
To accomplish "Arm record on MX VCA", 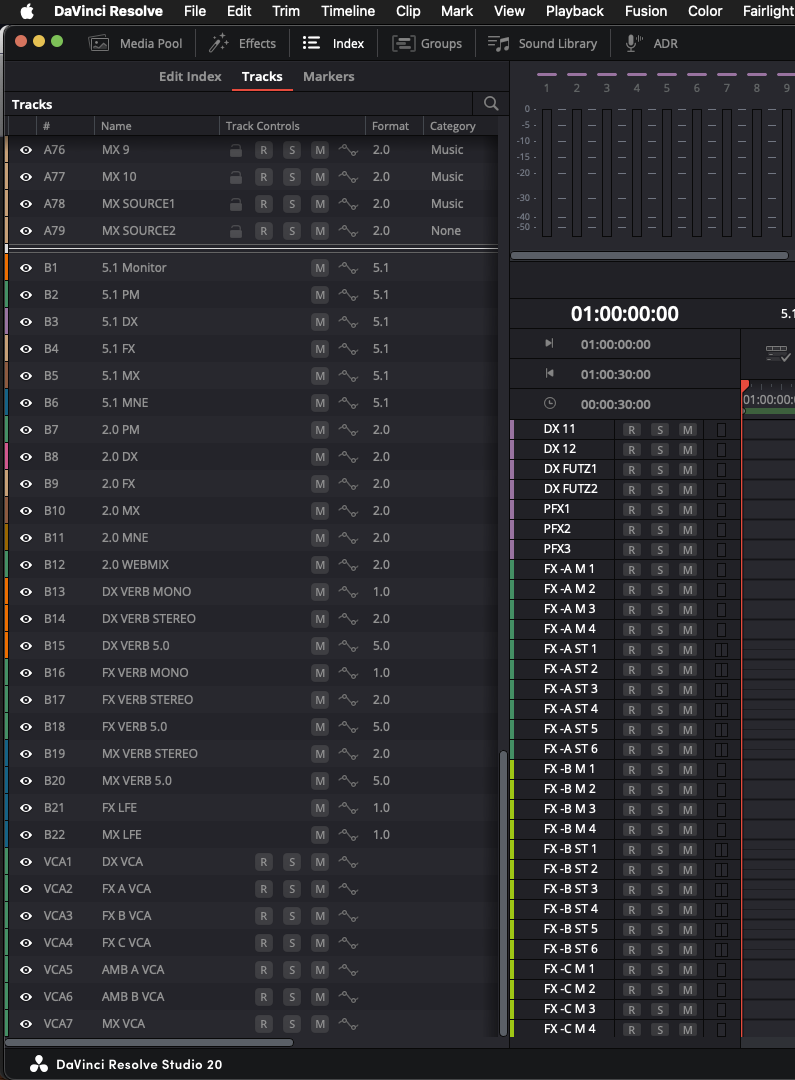I will tap(264, 1024).
